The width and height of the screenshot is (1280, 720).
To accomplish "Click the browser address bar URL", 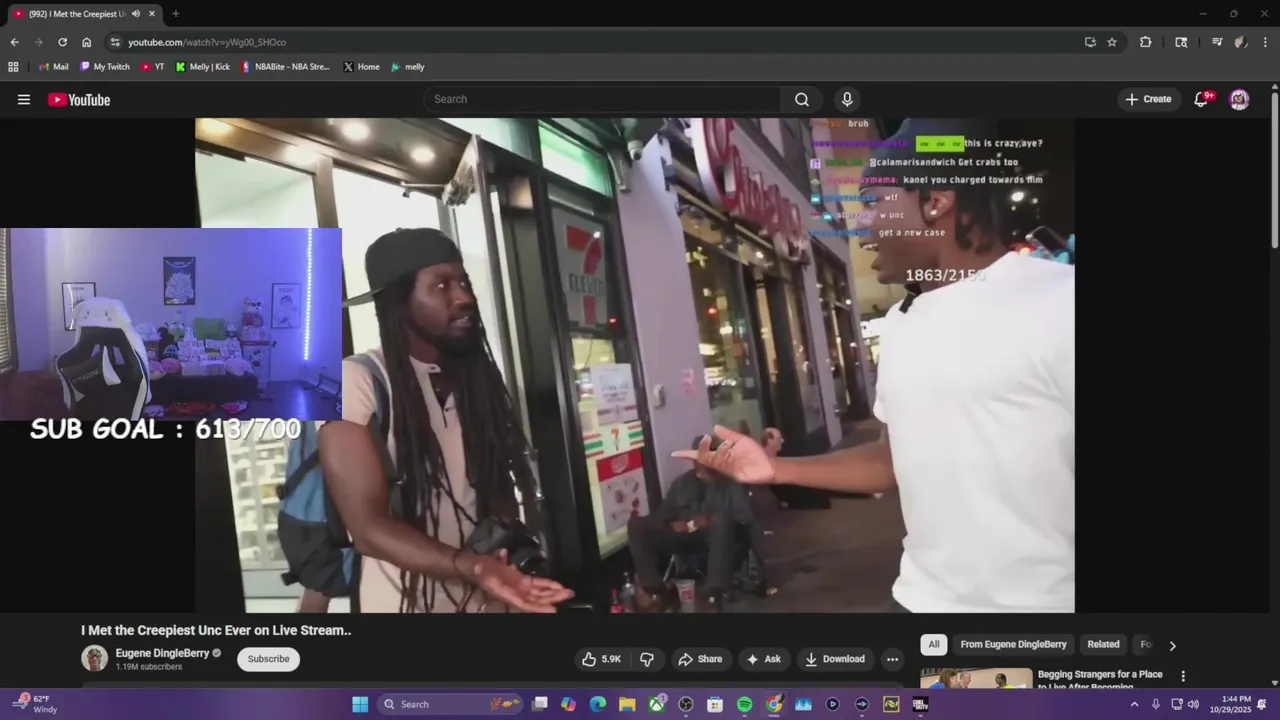I will coord(207,42).
